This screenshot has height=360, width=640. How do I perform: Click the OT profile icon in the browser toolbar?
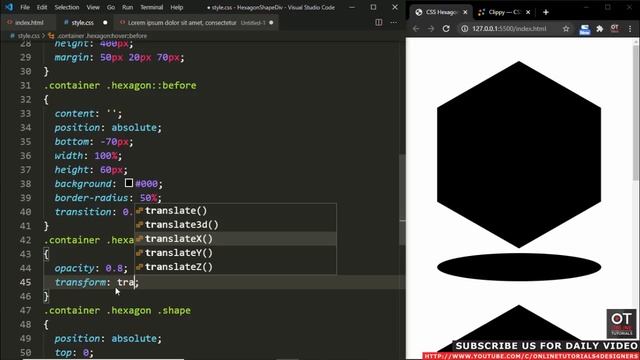(x=615, y=29)
